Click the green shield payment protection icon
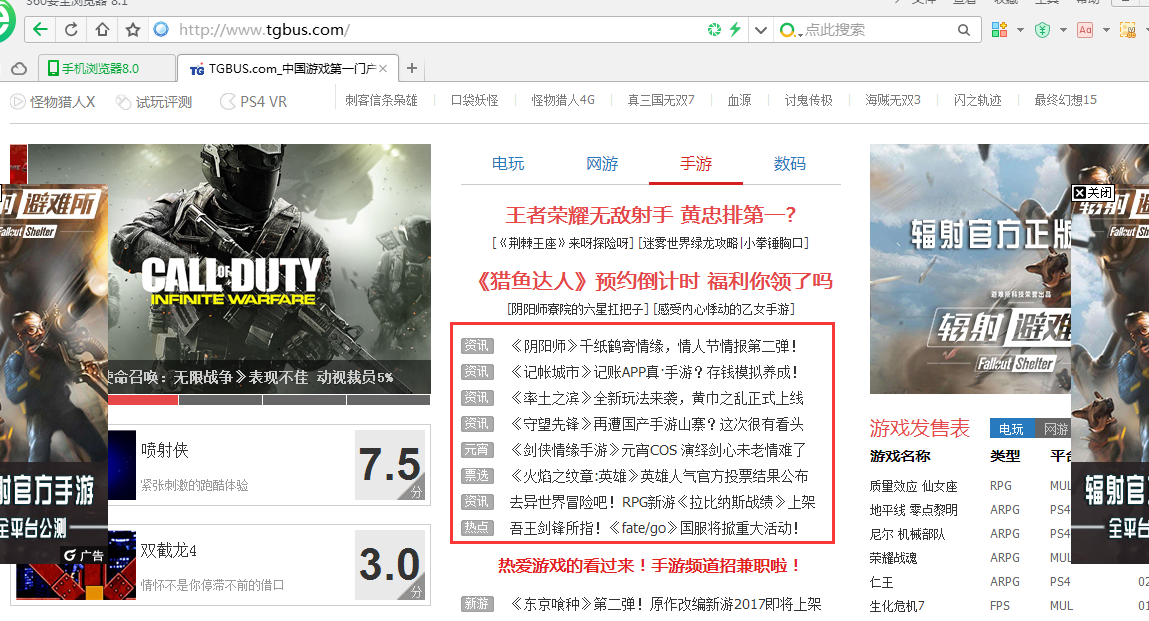The image size is (1149, 621). tap(1042, 29)
